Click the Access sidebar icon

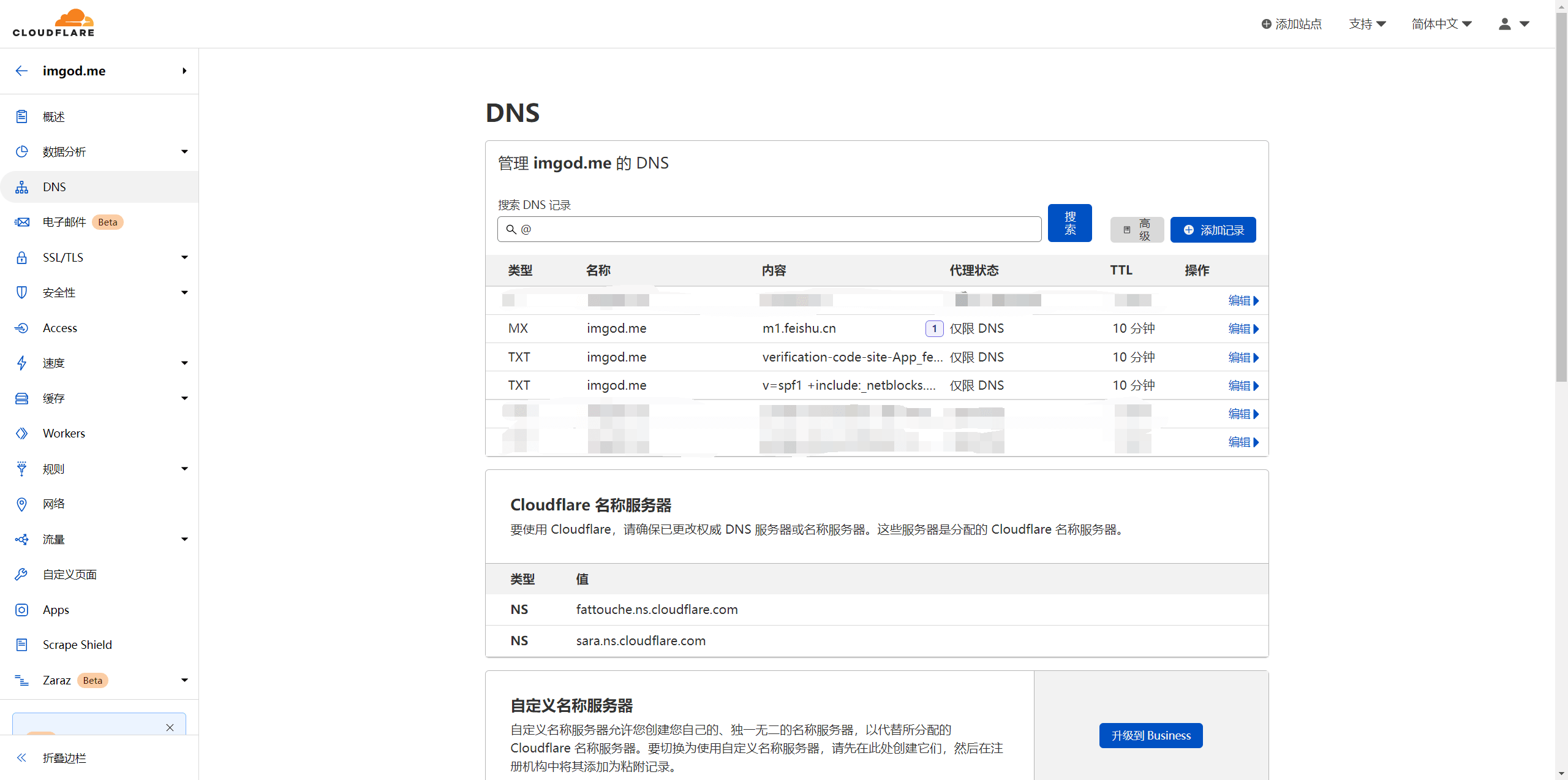[21, 328]
